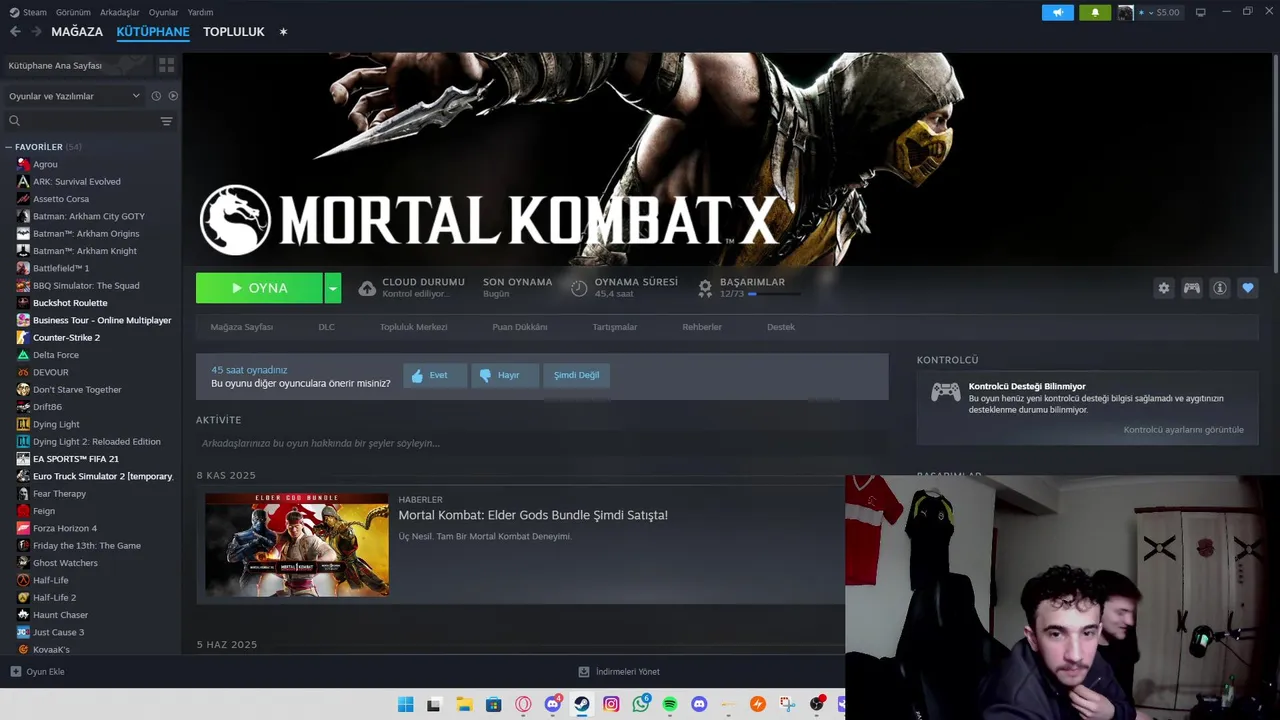1280x720 pixels.
Task: Open Spotify from the taskbar
Action: (x=669, y=704)
